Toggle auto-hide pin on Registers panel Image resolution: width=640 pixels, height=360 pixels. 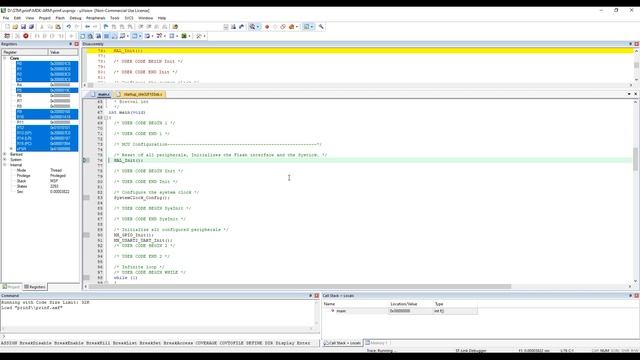[71, 44]
